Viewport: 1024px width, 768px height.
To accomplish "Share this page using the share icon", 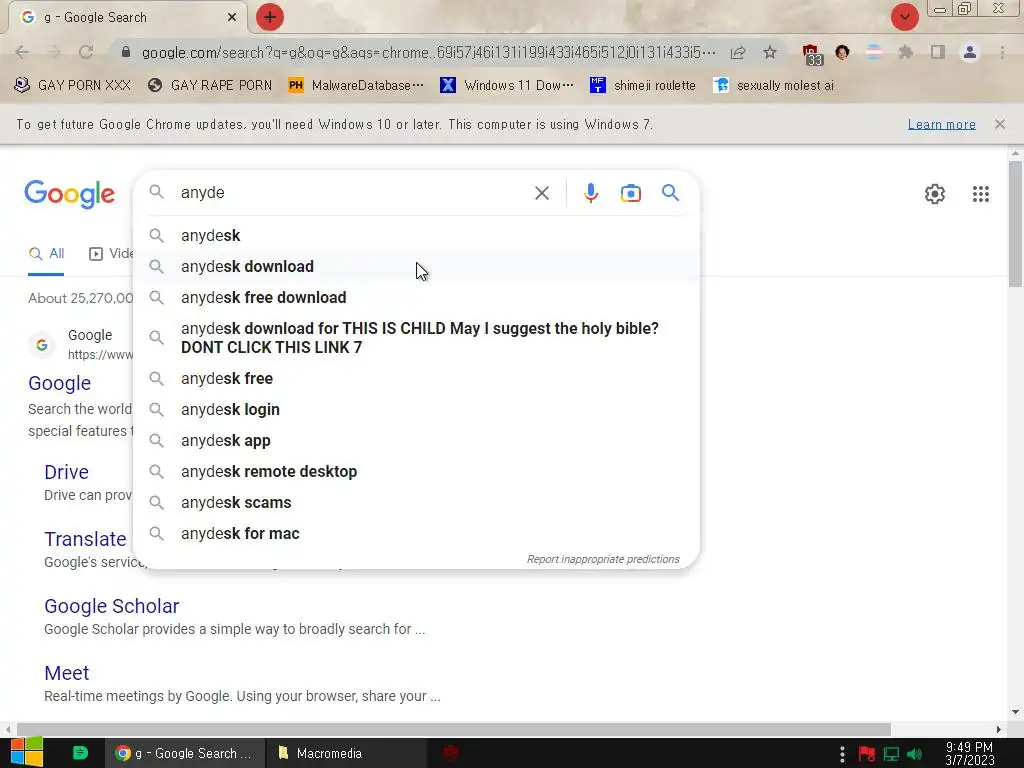I will 738,52.
